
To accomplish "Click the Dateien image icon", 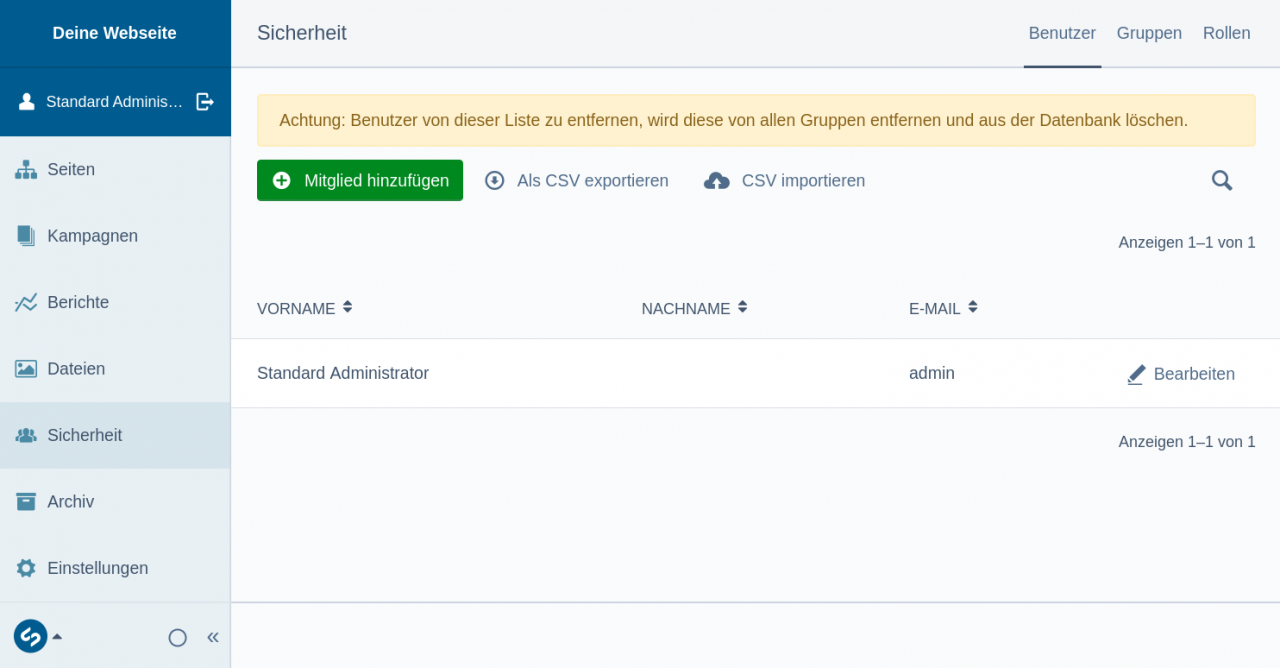I will tap(26, 369).
